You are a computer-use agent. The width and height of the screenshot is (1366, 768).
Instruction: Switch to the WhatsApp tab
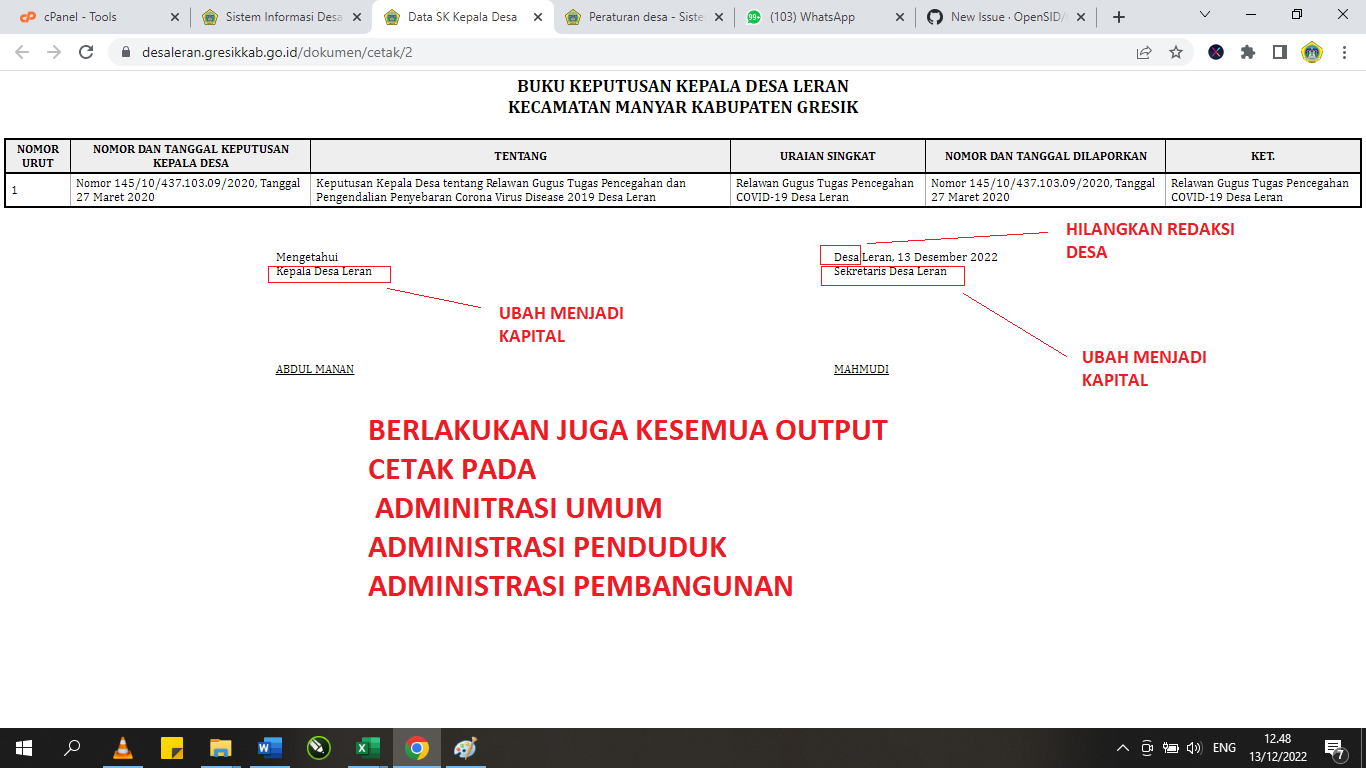tap(810, 16)
